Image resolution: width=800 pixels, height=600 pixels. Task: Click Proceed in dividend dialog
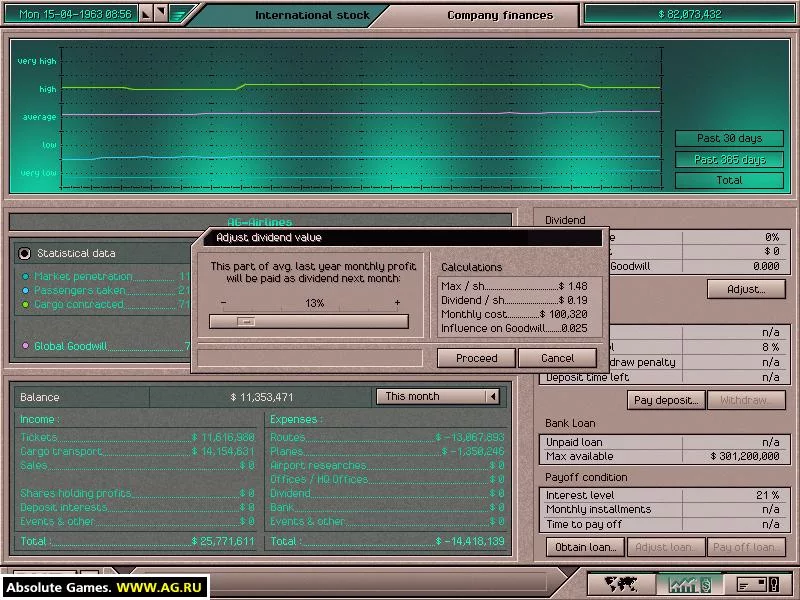477,358
